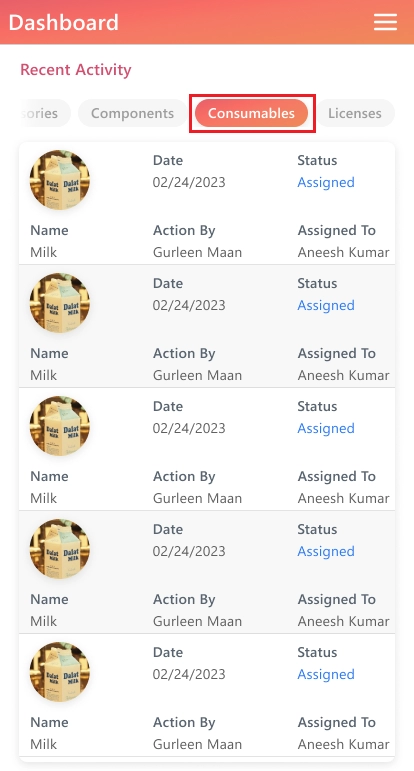Open the fourth entry's Assigned status link

point(326,551)
